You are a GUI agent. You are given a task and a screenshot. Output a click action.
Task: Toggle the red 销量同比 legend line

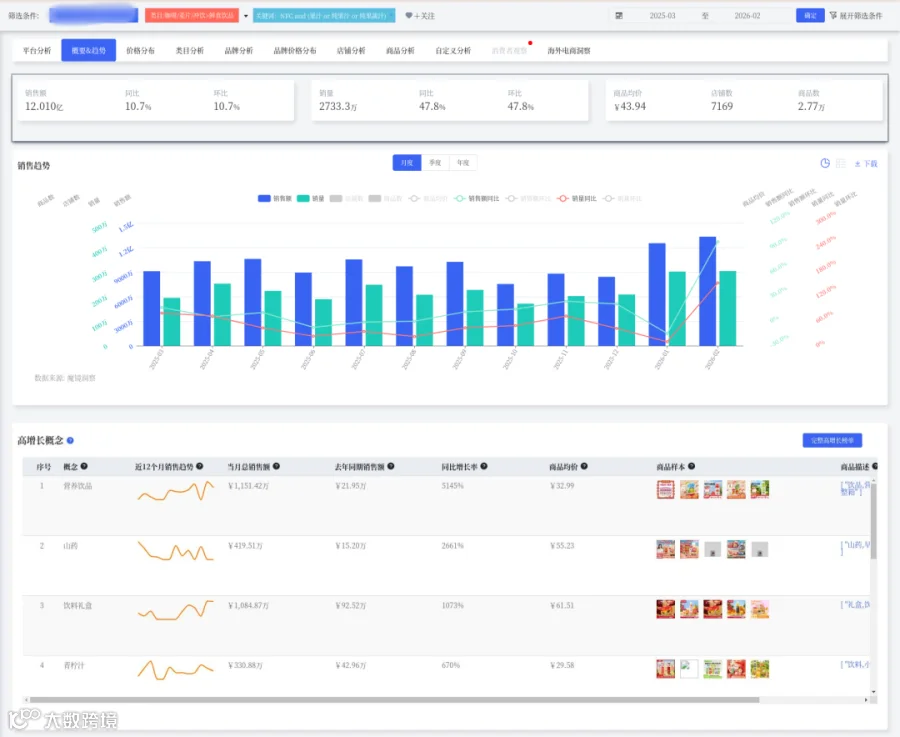pyautogui.click(x=576, y=199)
